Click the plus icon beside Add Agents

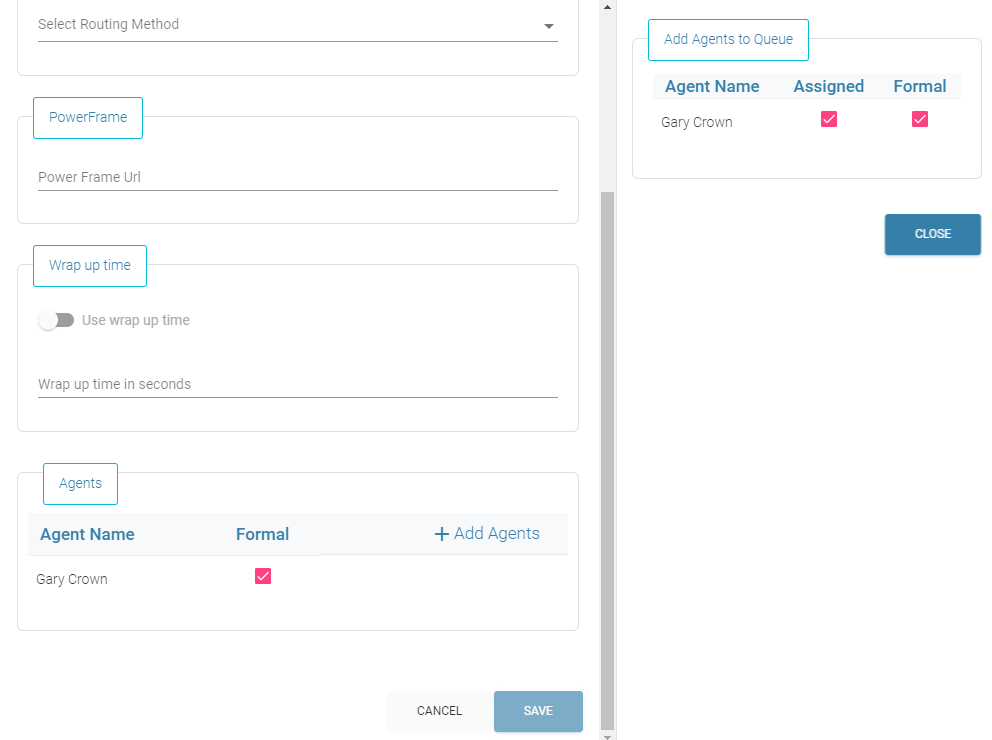pyautogui.click(x=441, y=534)
